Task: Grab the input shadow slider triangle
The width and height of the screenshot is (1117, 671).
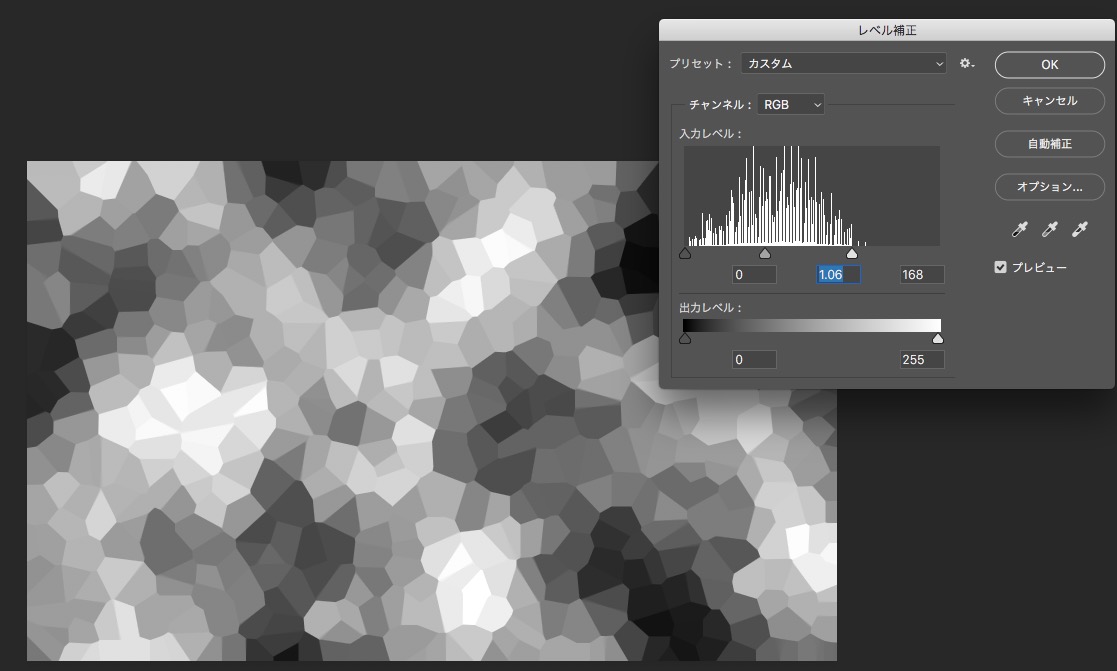Action: [x=685, y=254]
